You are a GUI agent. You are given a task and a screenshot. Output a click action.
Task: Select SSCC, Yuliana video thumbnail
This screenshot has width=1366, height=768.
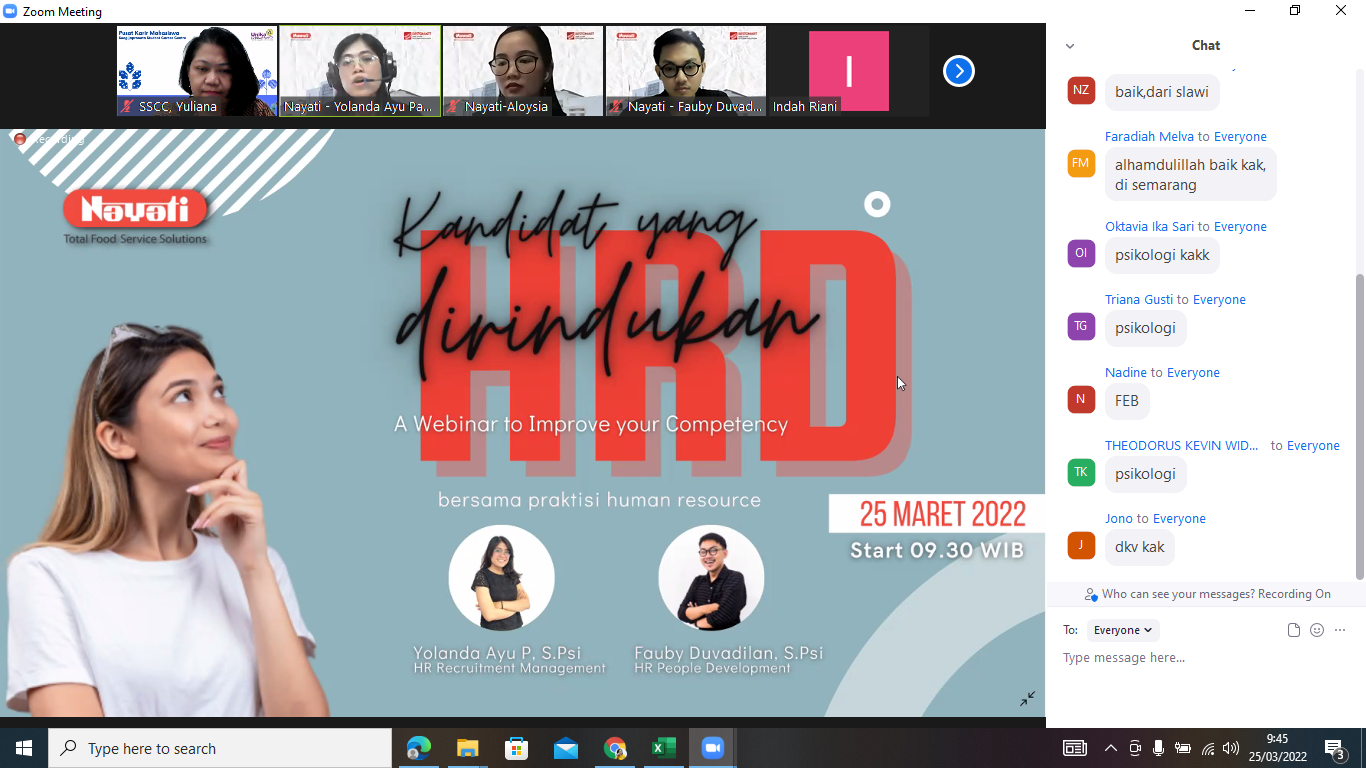(197, 71)
